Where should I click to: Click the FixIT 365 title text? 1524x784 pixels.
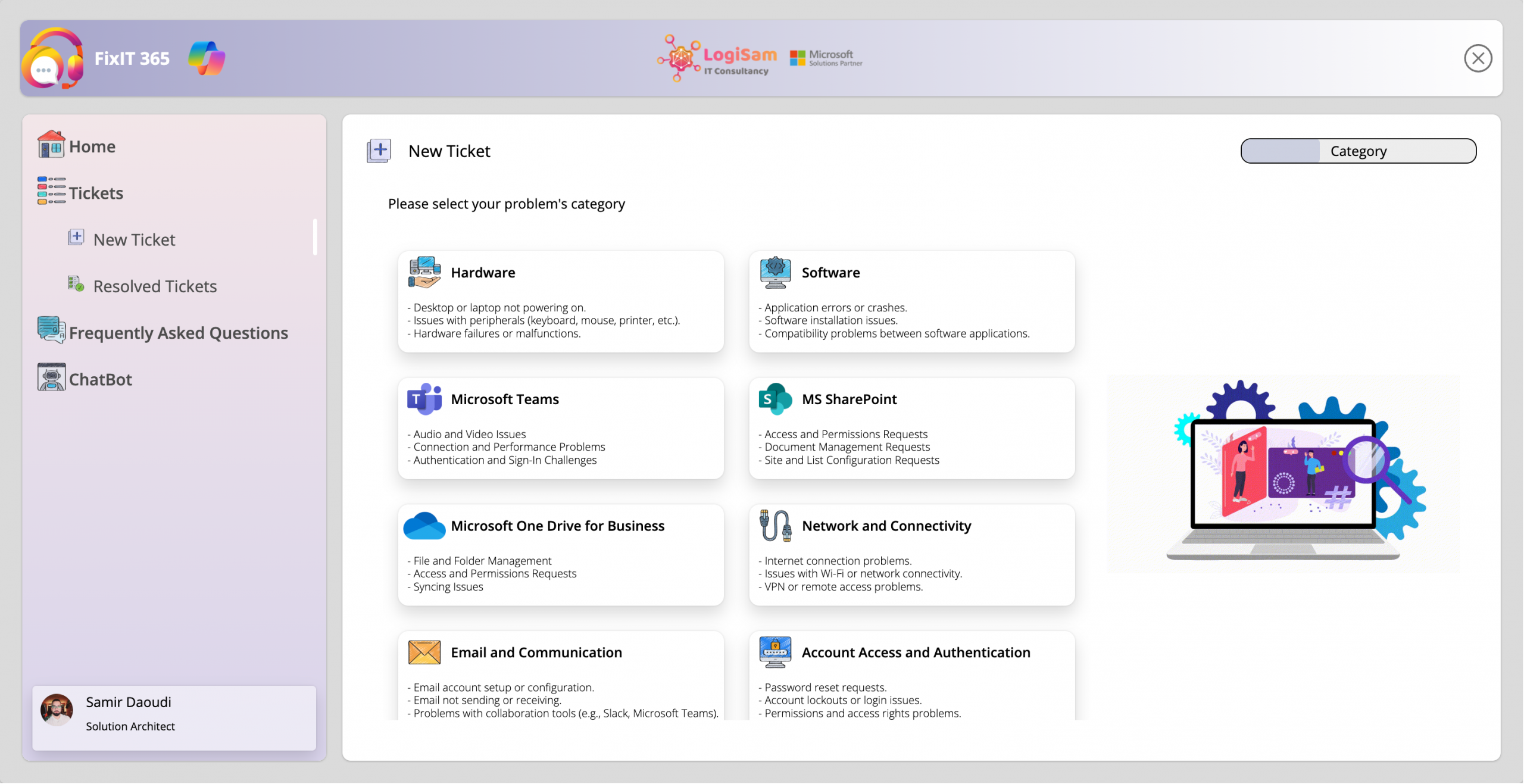click(132, 58)
